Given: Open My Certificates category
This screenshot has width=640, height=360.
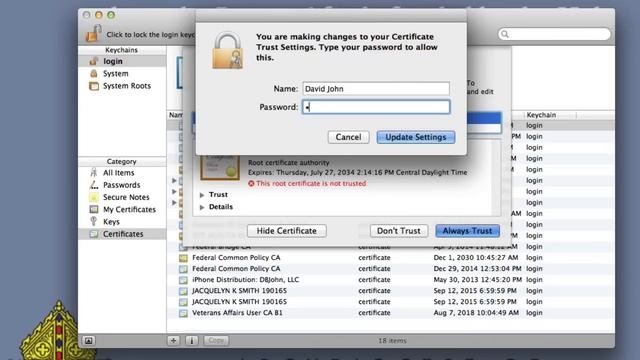Looking at the screenshot, I should 122,209.
